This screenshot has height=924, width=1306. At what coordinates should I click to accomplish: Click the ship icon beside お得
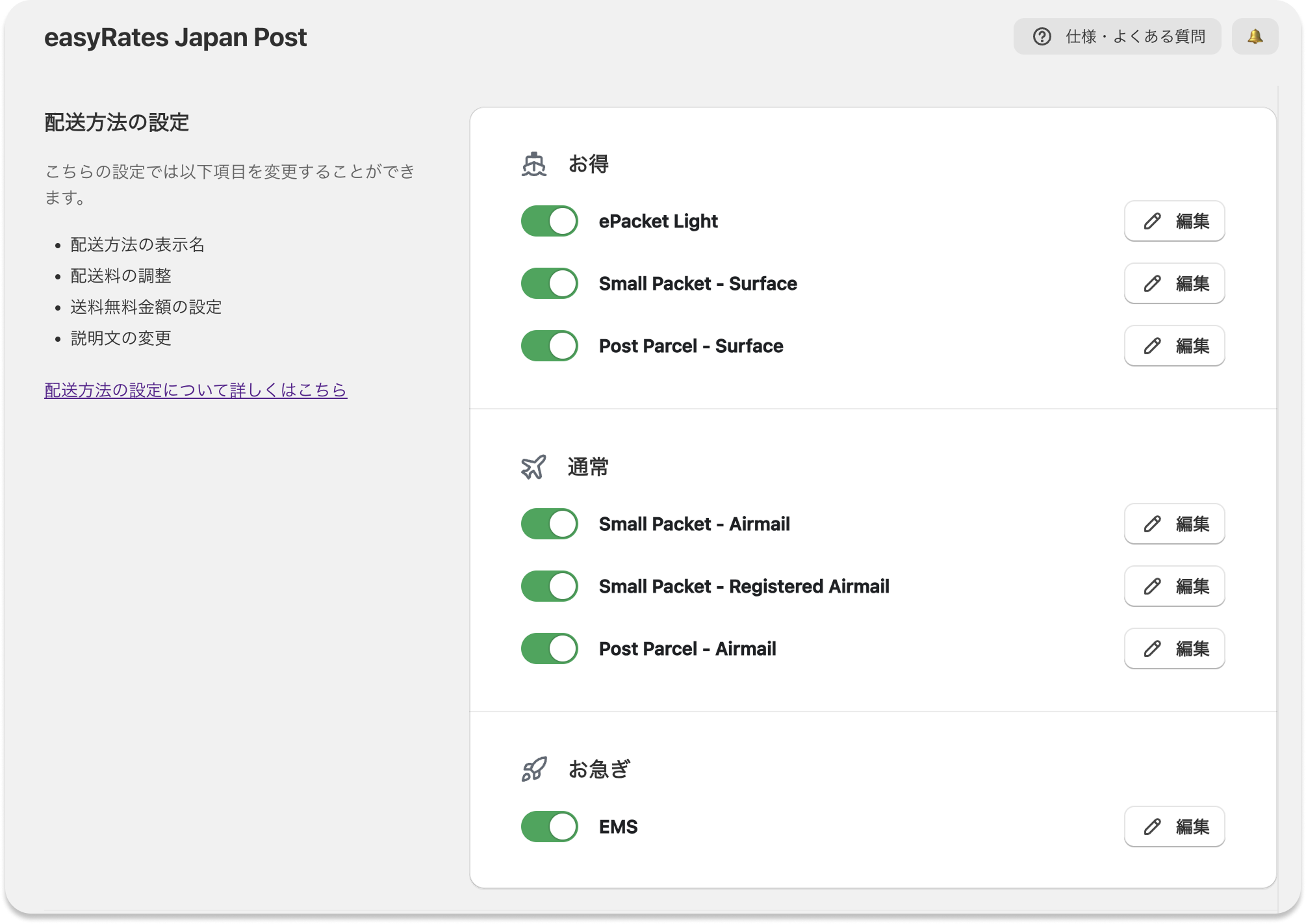point(534,164)
